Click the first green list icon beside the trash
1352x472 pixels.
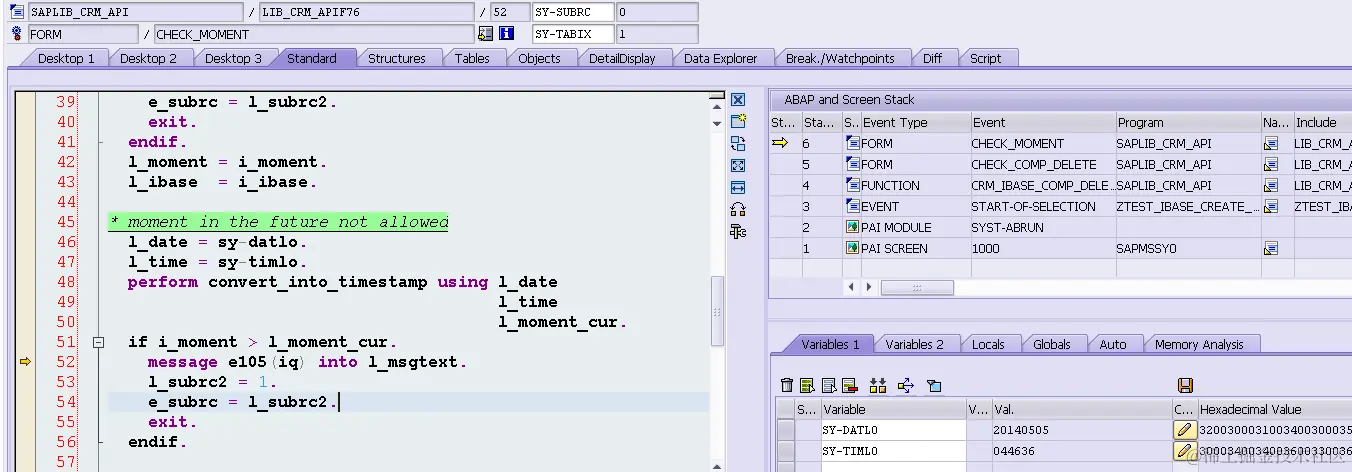click(x=807, y=385)
